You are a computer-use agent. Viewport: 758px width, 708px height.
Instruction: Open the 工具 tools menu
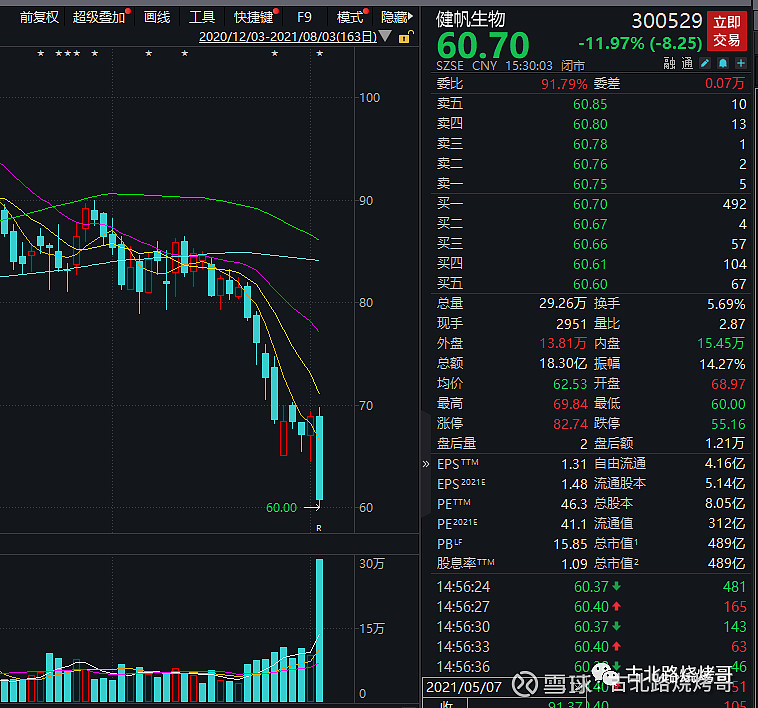pos(202,17)
